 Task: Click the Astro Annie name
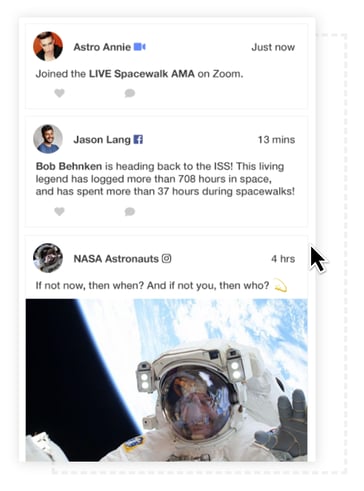tap(102, 47)
